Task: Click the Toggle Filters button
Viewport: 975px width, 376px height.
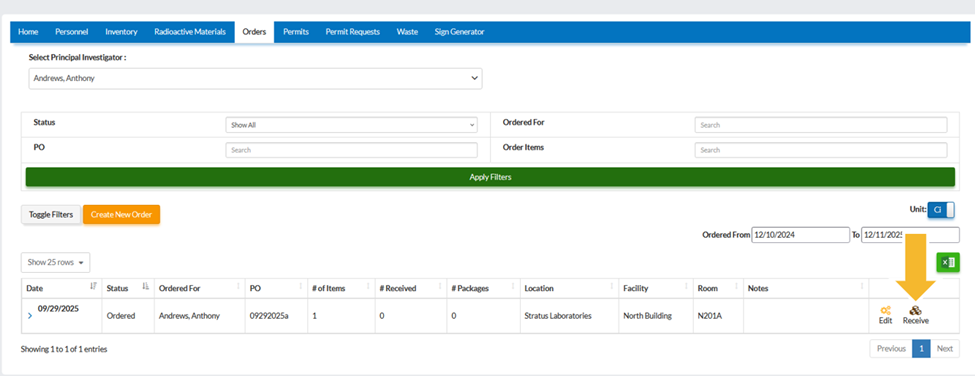Action: [x=51, y=214]
